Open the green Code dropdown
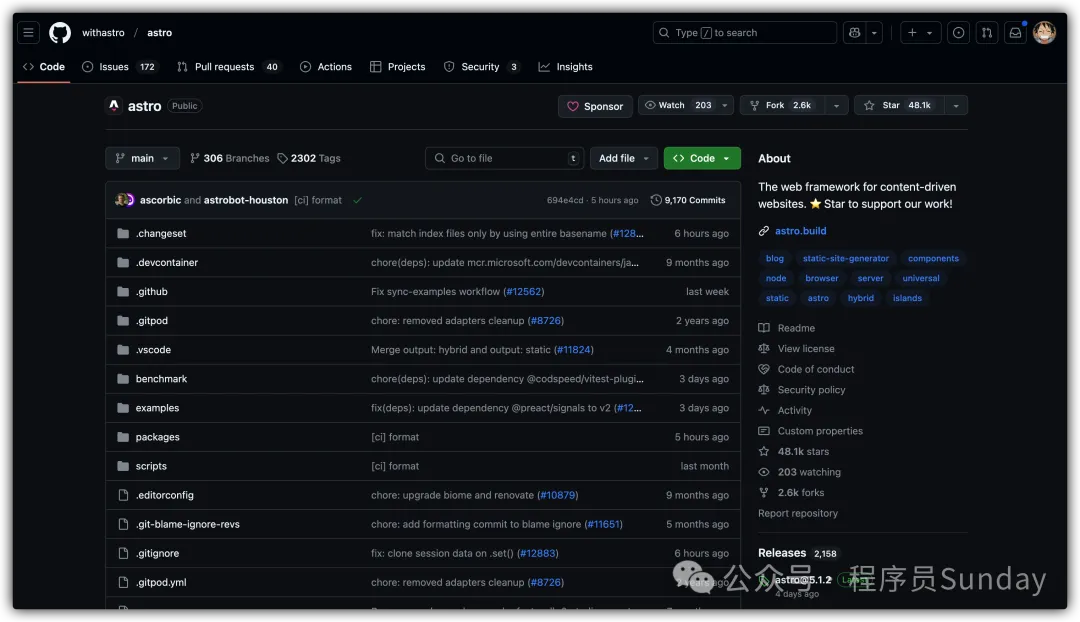 pos(702,158)
